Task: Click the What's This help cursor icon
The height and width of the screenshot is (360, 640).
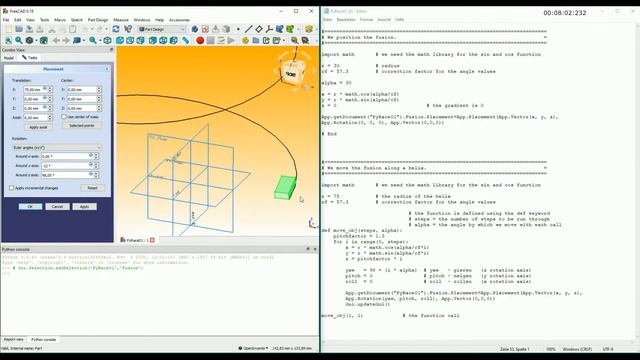Action: (128, 29)
